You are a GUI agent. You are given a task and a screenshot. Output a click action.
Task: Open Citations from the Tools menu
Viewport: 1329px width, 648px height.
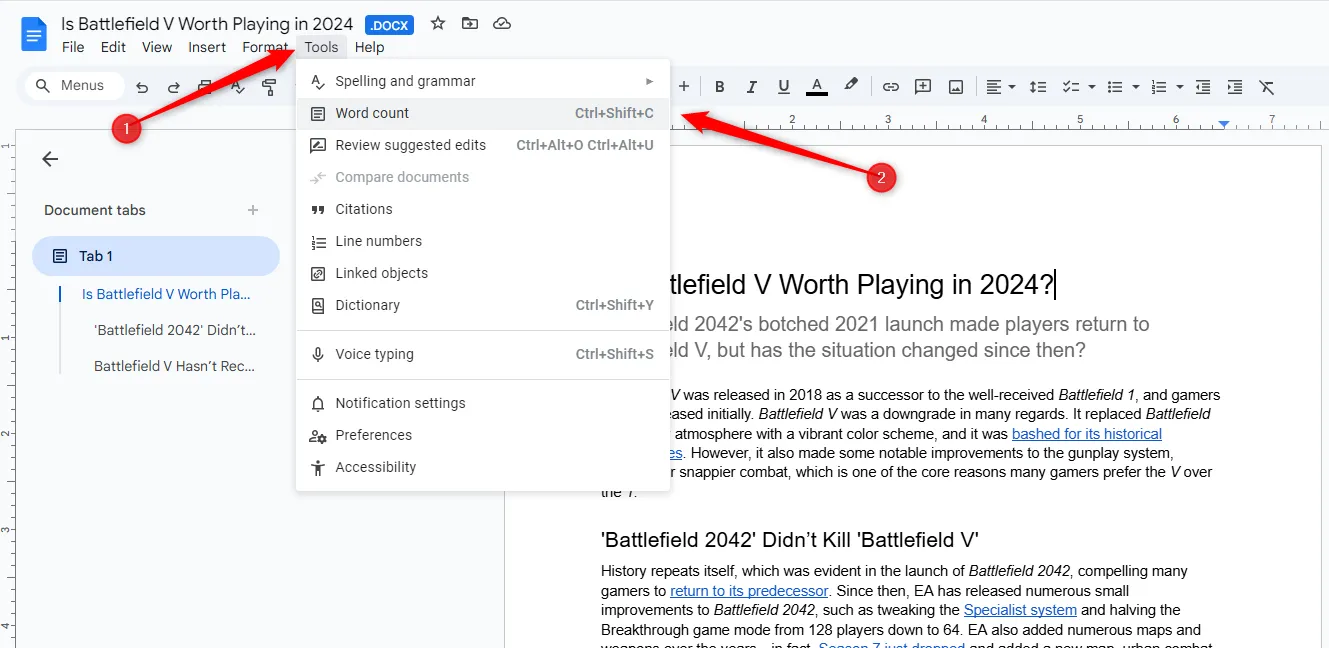click(483, 209)
